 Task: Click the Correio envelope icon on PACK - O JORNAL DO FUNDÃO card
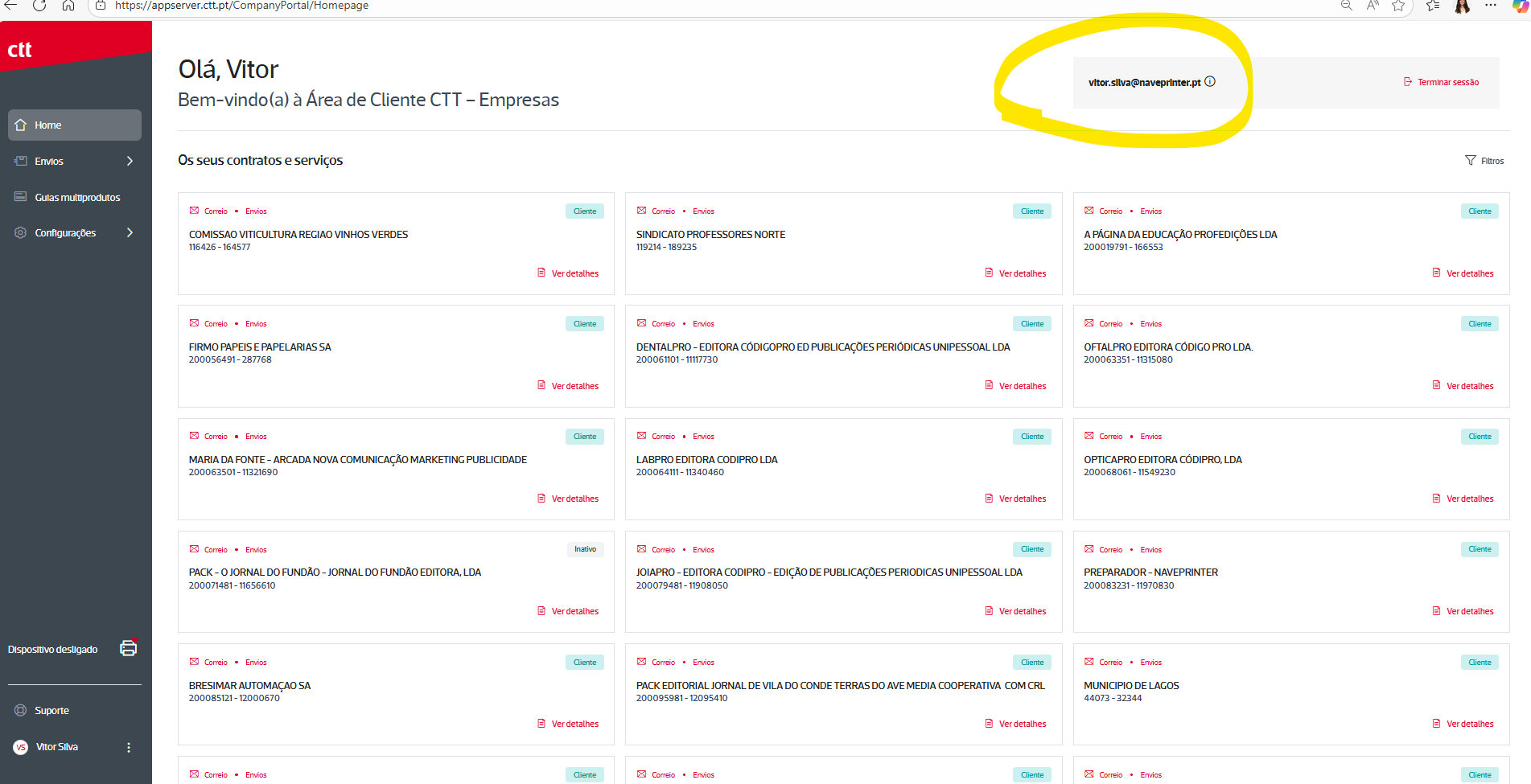[x=194, y=549]
